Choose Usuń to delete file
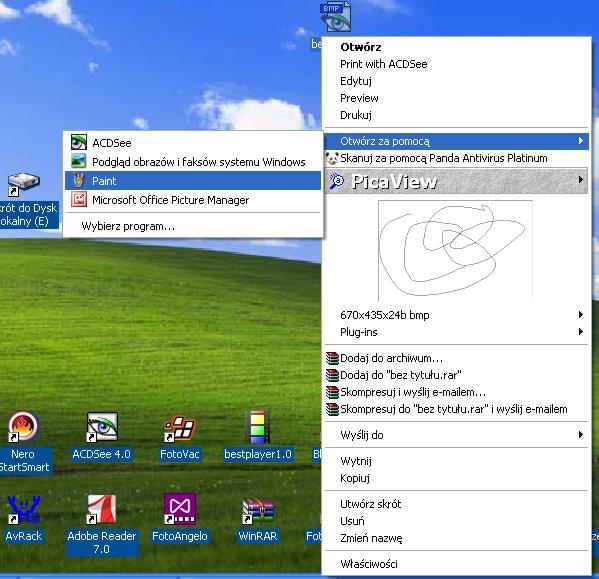The width and height of the screenshot is (599, 579). click(456, 521)
